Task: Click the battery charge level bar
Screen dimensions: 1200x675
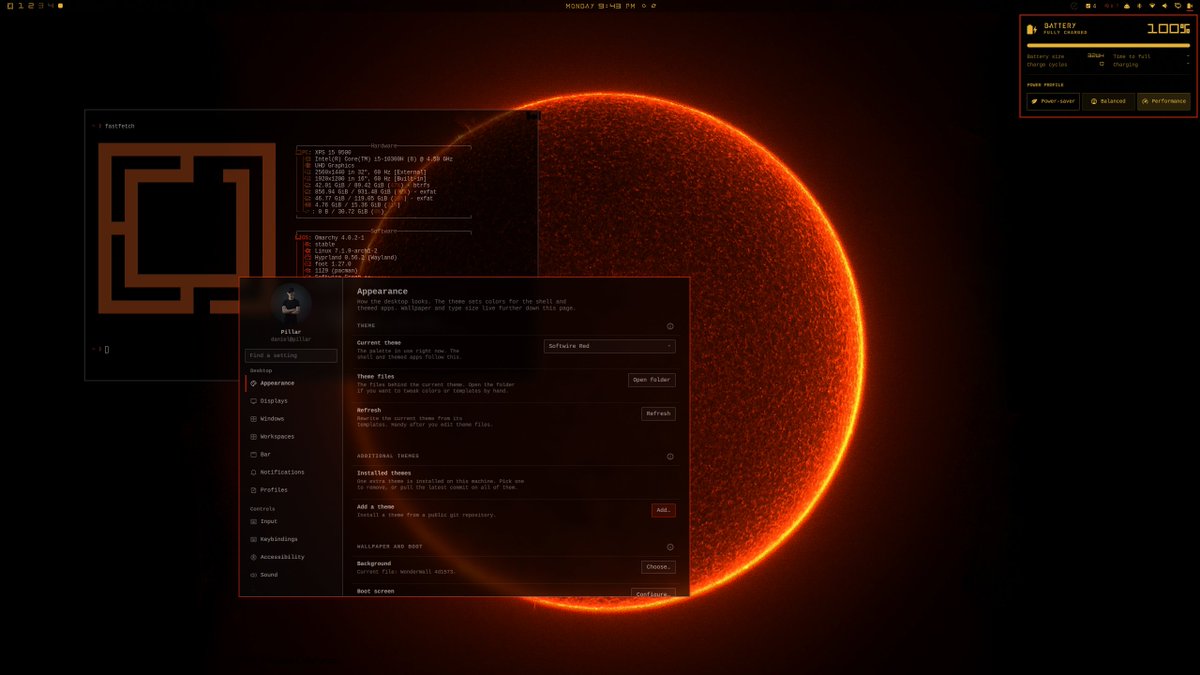Action: pyautogui.click(x=1108, y=45)
